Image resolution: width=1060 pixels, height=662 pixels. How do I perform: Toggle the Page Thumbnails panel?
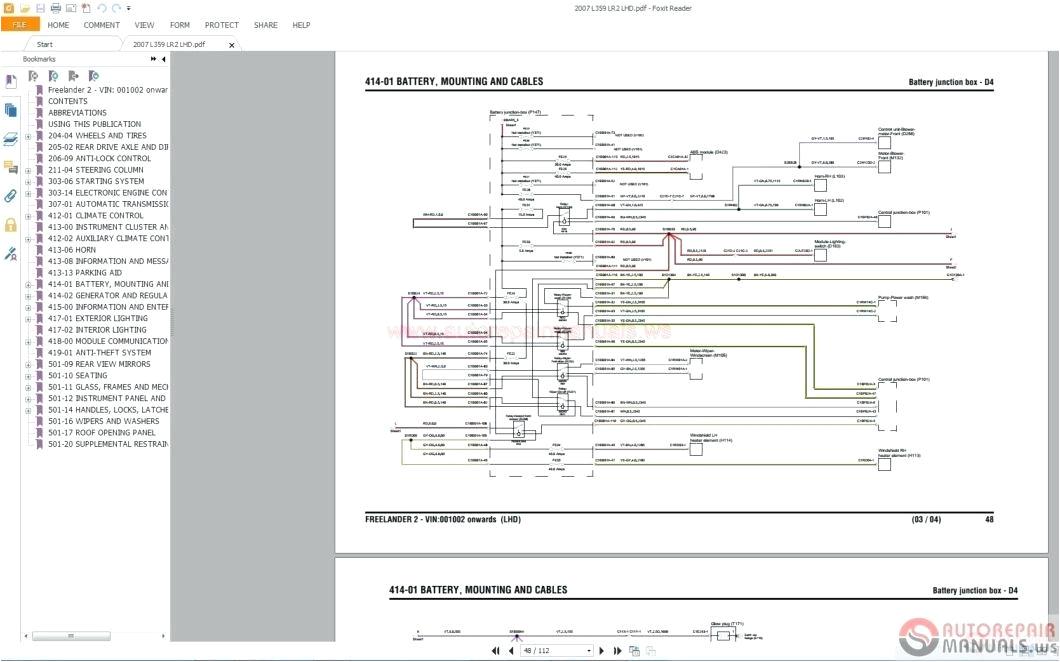10,110
